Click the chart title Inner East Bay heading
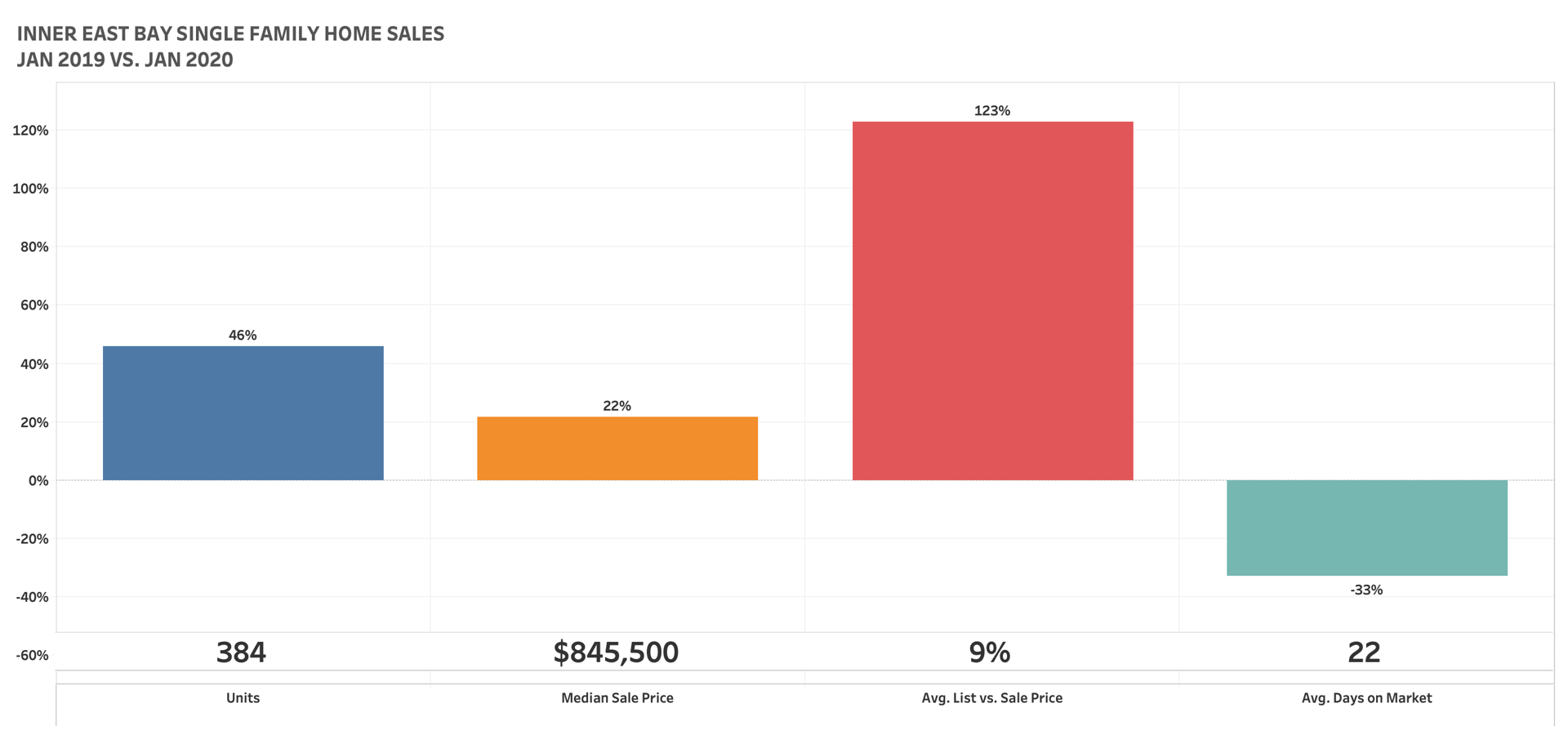Screen dimensions: 1568x739 [x=230, y=34]
